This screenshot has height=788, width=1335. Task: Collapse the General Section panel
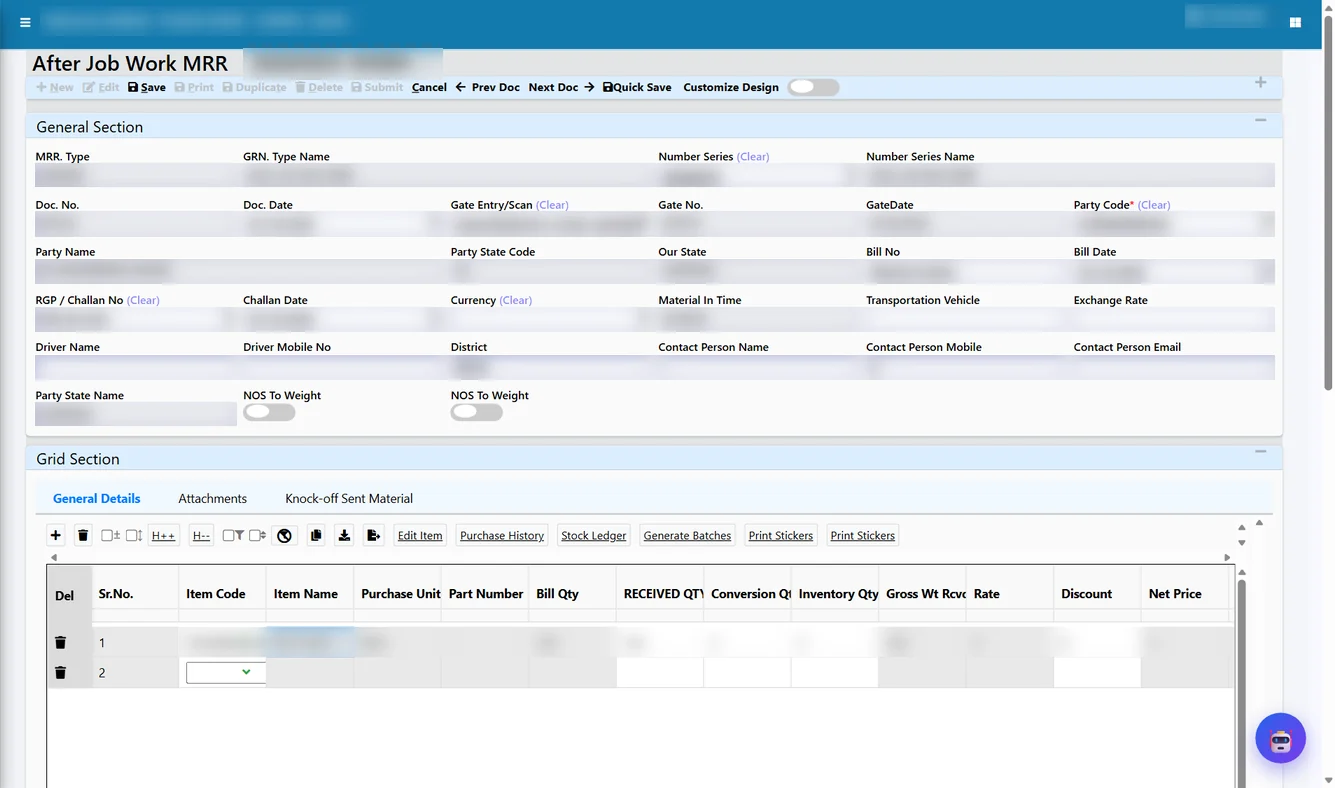click(1261, 120)
